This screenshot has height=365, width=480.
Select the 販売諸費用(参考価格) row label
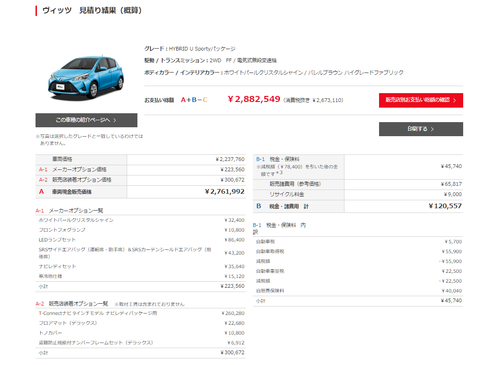[x=295, y=184]
